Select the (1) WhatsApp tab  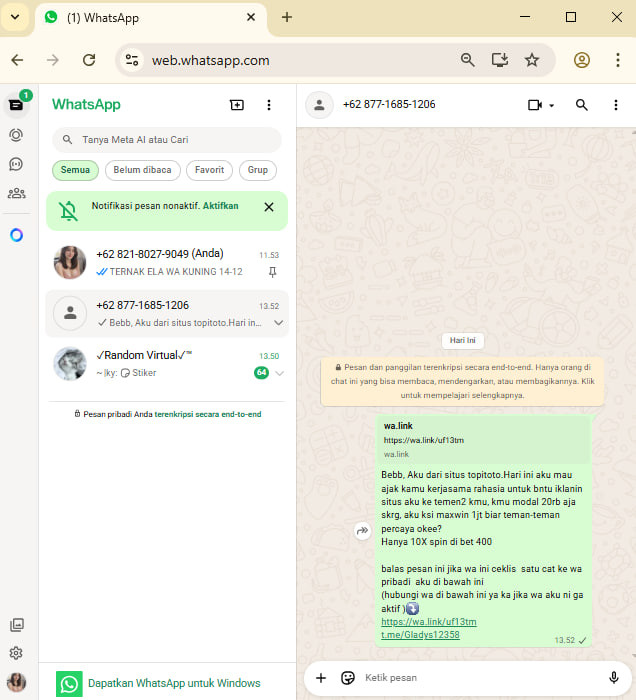tap(151, 18)
